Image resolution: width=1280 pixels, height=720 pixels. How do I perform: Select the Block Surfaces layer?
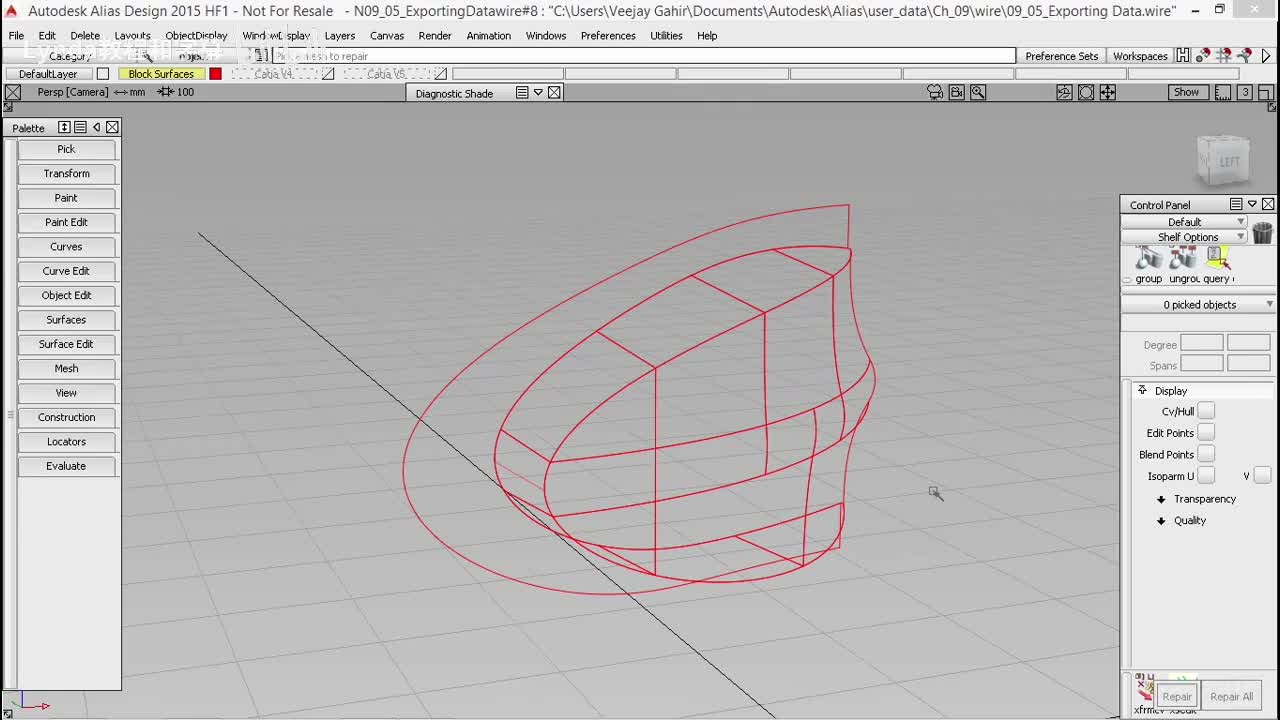pyautogui.click(x=161, y=74)
